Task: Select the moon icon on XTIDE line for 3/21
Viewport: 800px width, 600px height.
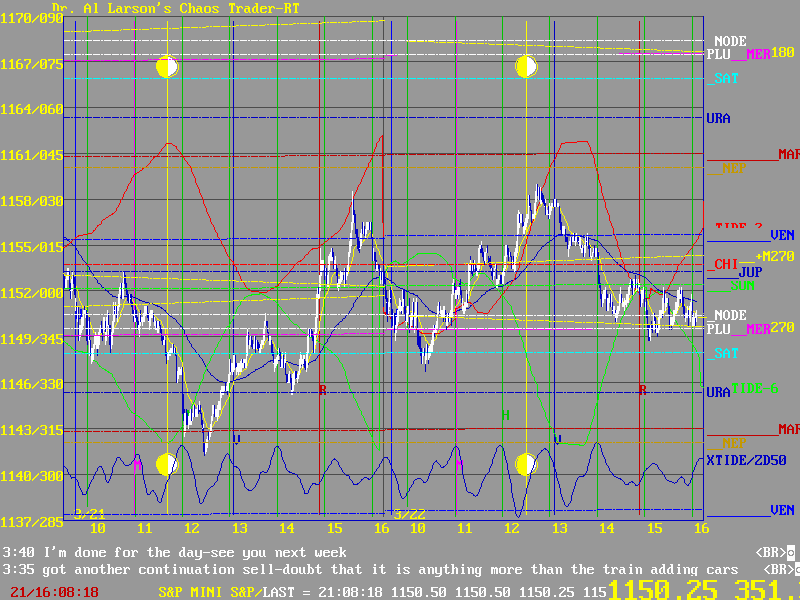Action: tap(167, 465)
